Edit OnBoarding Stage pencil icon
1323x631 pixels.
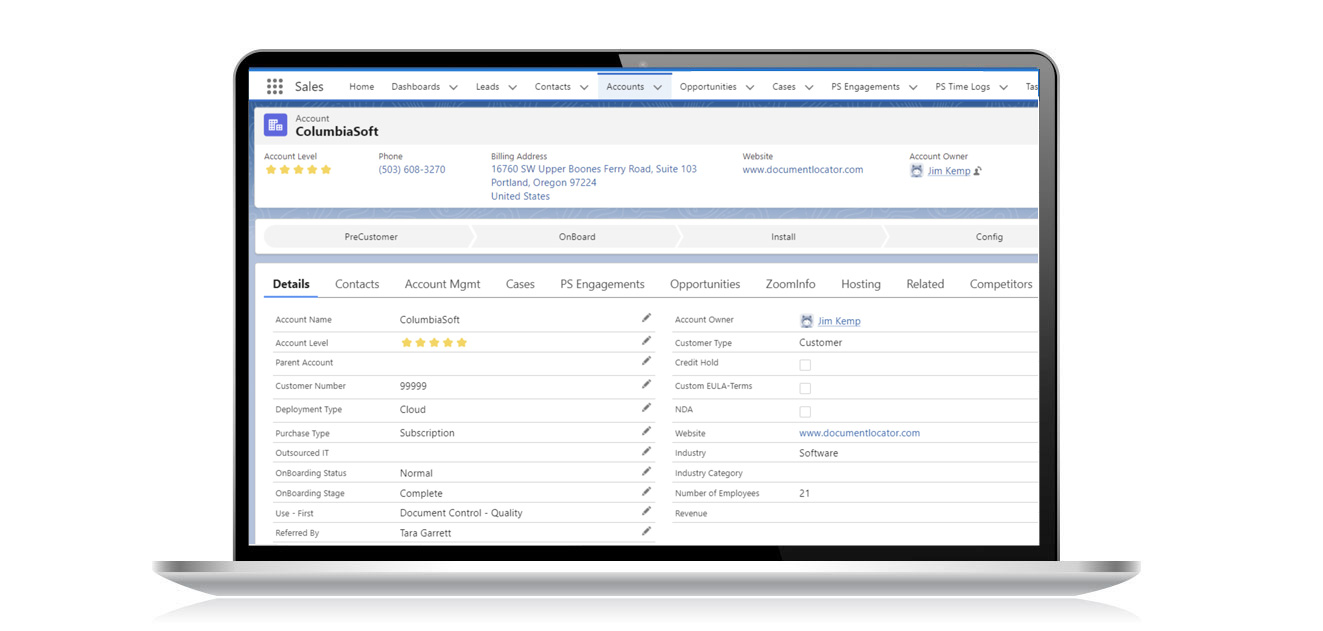click(646, 491)
